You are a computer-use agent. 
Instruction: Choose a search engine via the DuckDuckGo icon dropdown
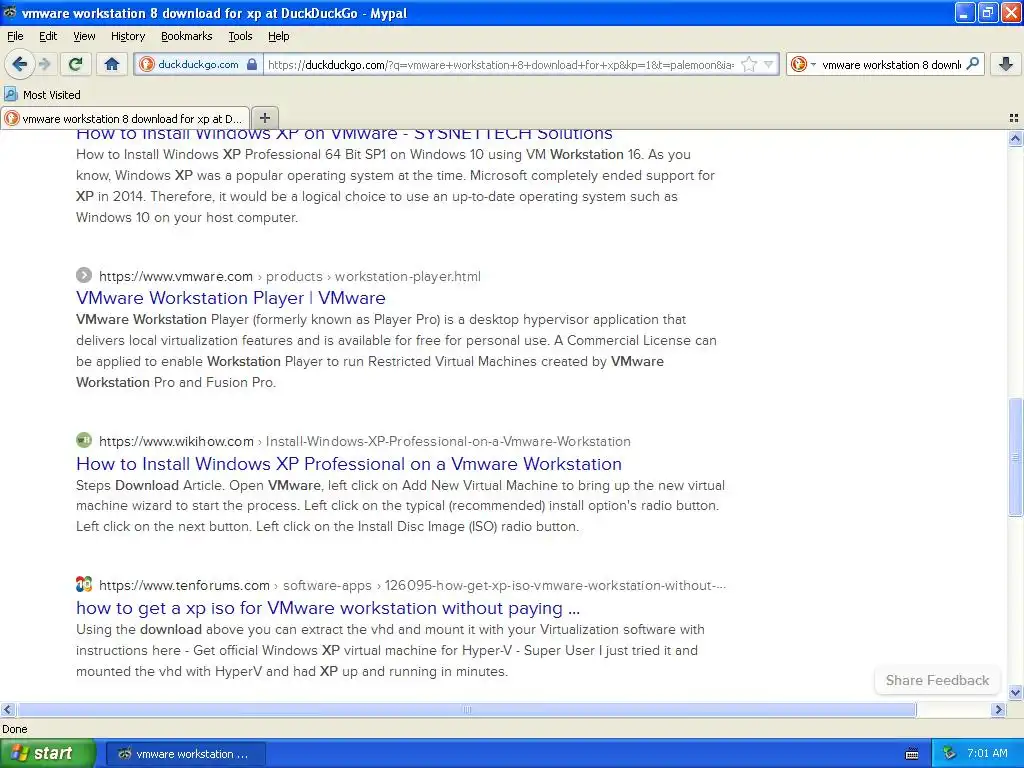coord(803,65)
